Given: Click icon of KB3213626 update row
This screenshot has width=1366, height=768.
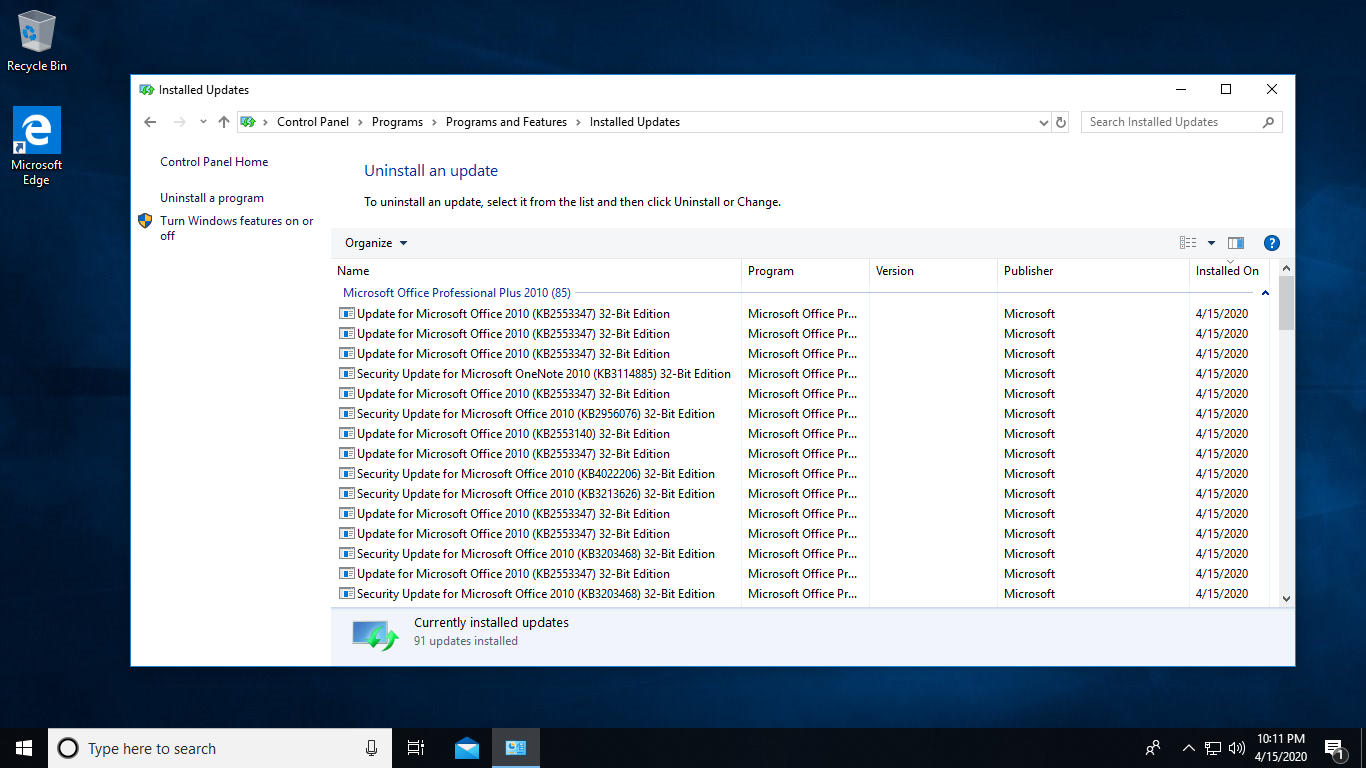Looking at the screenshot, I should tap(347, 494).
